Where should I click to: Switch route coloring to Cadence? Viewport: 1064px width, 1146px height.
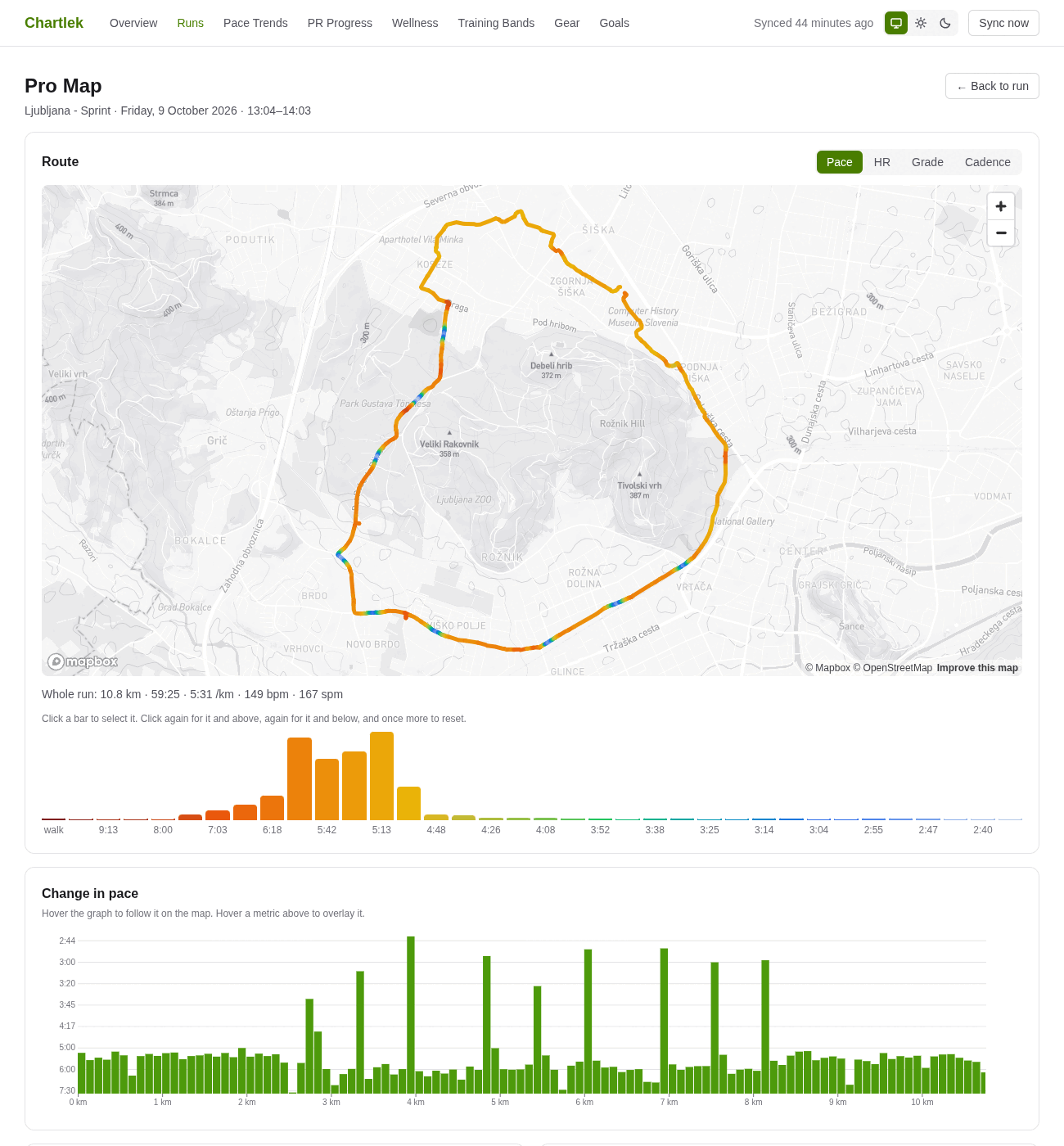click(988, 162)
